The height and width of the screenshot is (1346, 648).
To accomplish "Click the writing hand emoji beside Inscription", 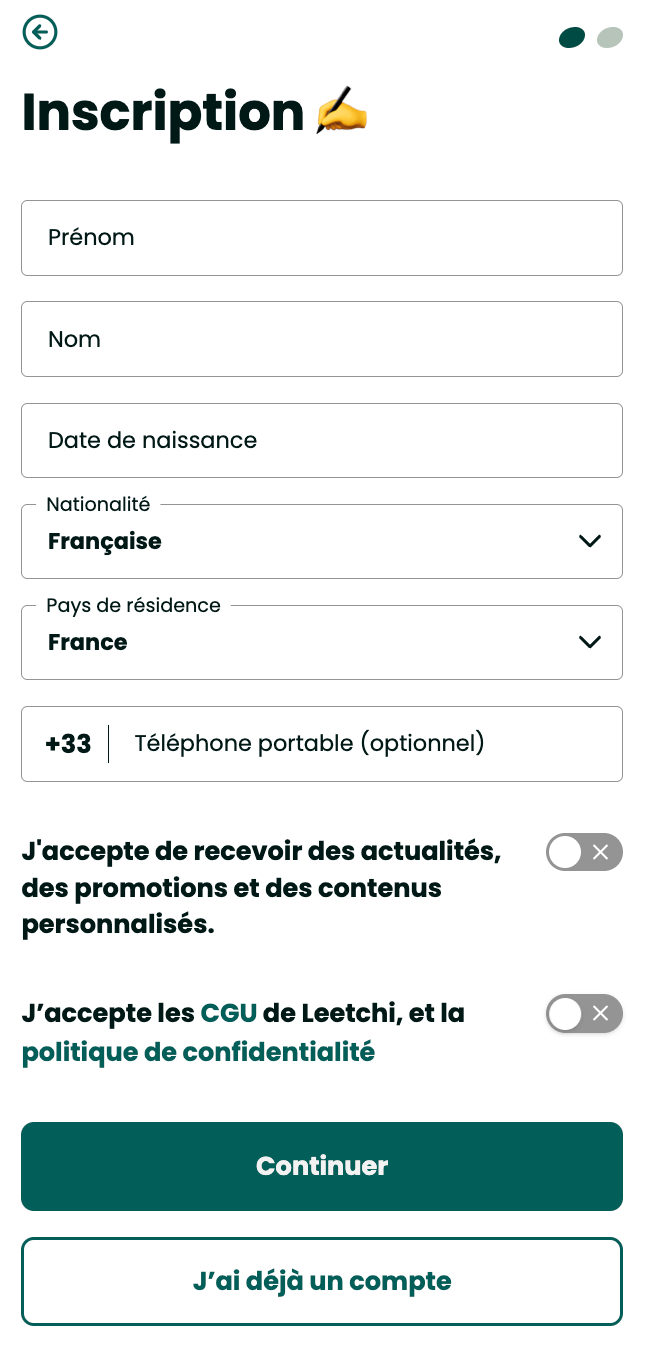I will pos(341,112).
